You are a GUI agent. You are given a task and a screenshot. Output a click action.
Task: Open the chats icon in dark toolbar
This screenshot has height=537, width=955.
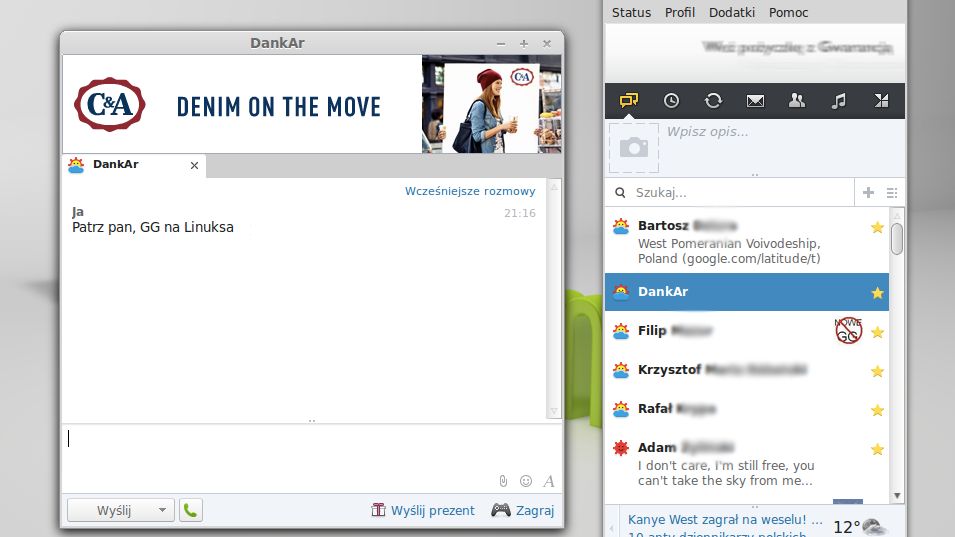coord(629,100)
